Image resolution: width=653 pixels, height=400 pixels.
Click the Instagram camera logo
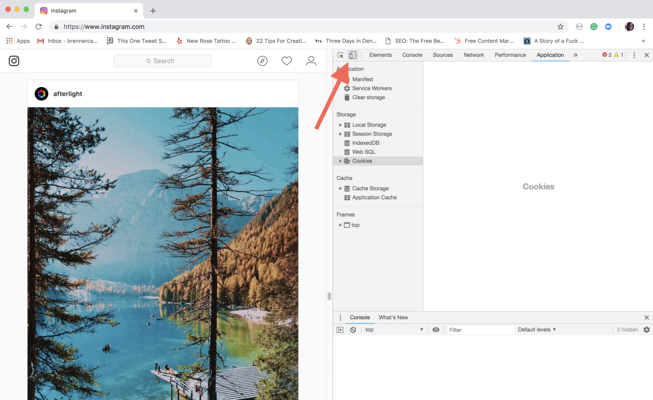(x=14, y=61)
